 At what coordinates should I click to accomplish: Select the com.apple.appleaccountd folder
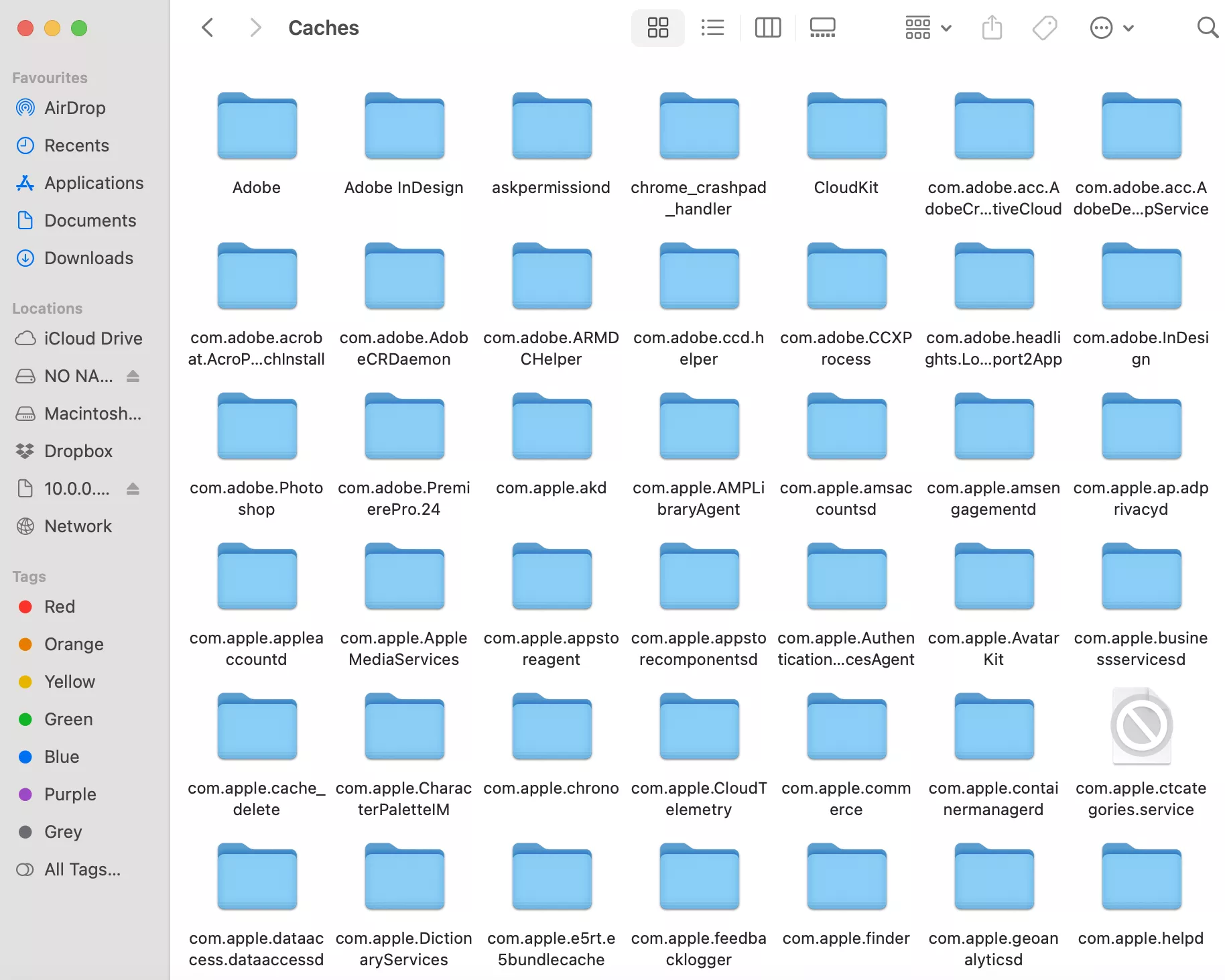point(257,576)
